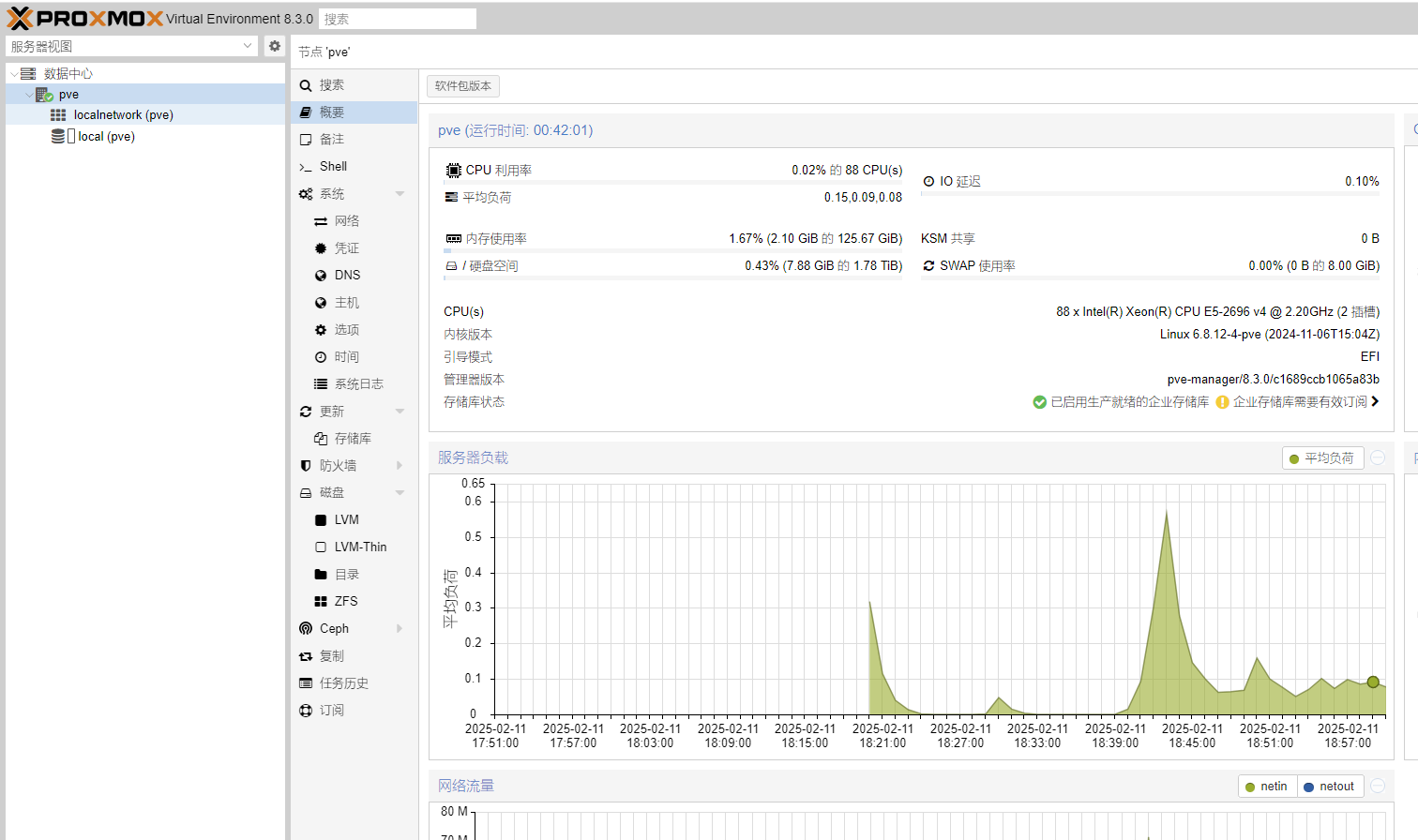Toggle the 平均负荷 legend series
Viewport: 1418px width, 840px height.
click(x=1321, y=458)
